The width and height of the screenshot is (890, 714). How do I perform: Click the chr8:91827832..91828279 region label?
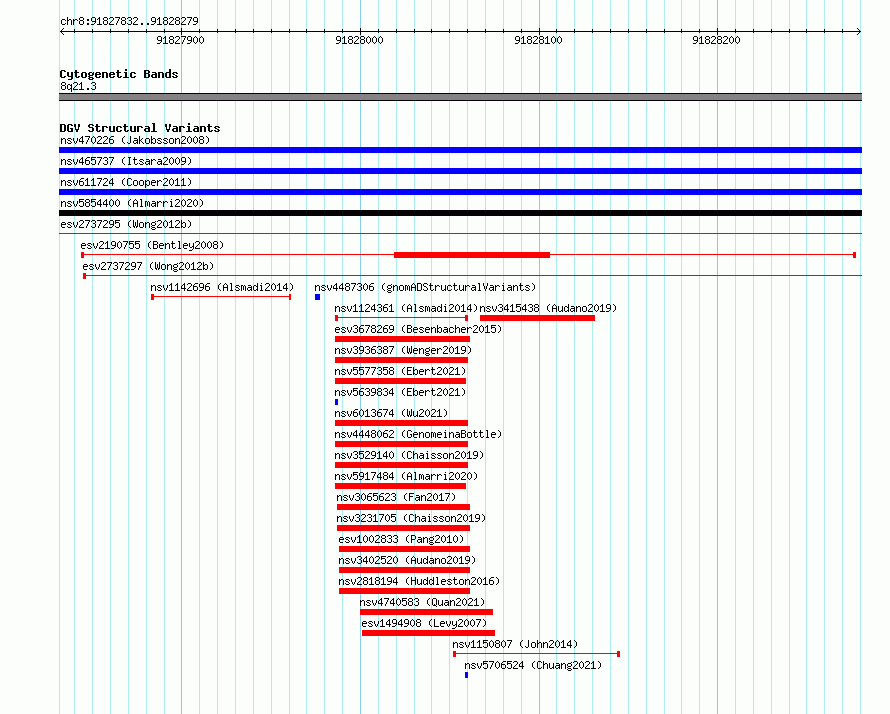pos(129,21)
